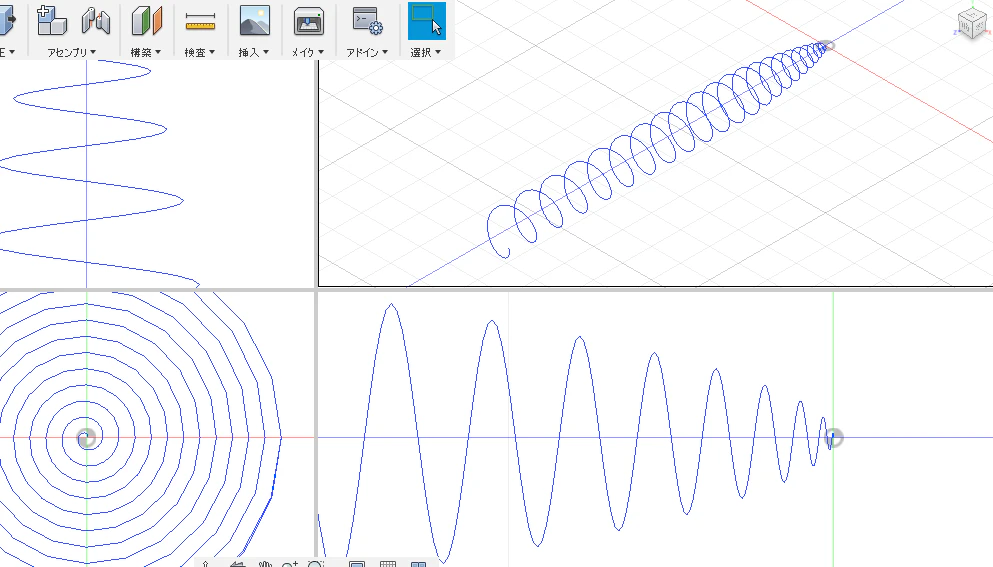Expand the 検査 dropdown
Image resolution: width=993 pixels, height=567 pixels.
[199, 53]
